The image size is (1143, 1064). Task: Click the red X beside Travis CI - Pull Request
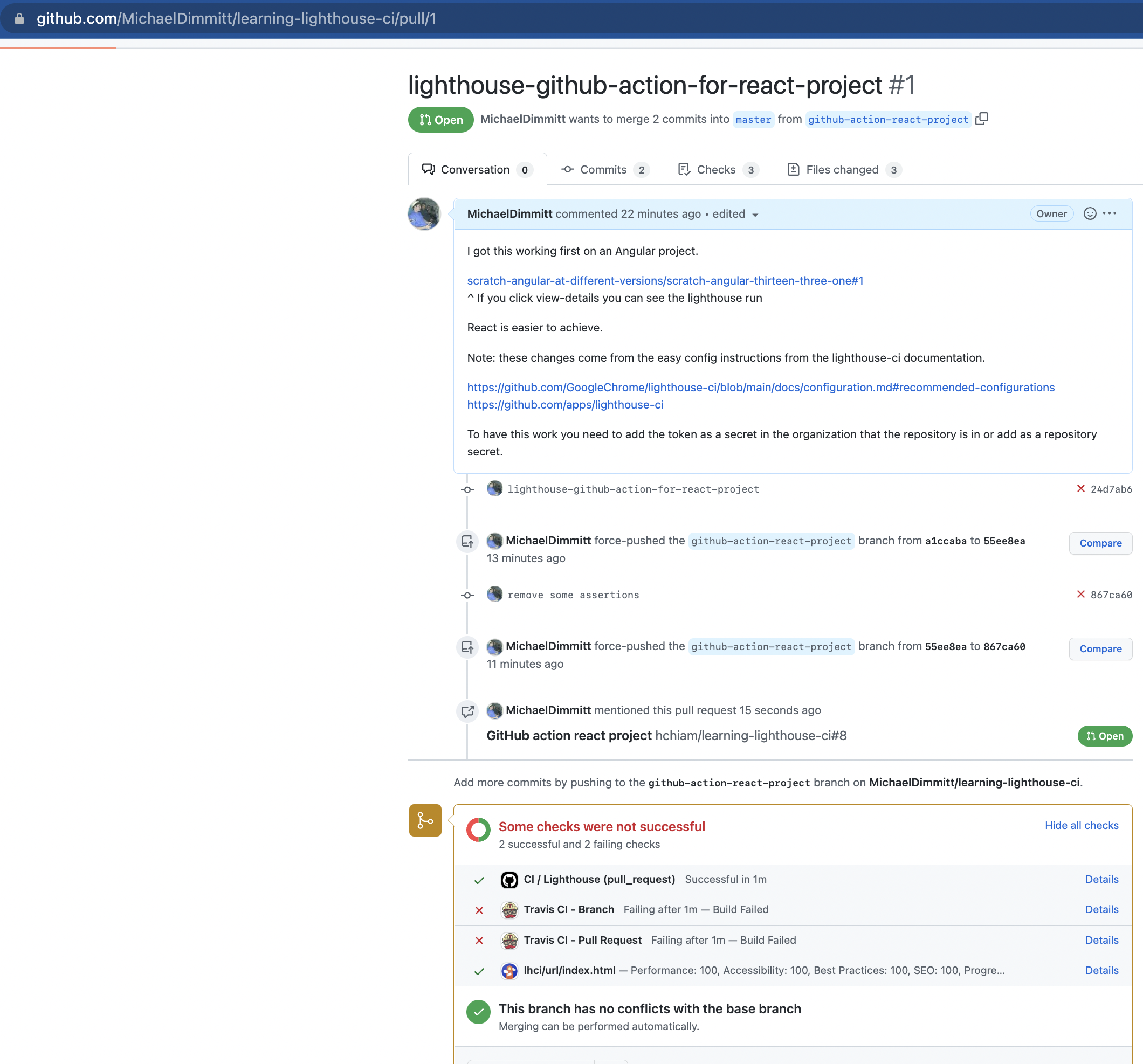tap(479, 941)
